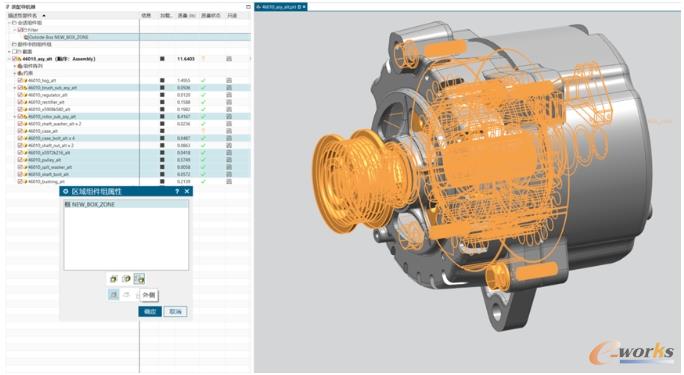
Task: Collapse the 46010_asy_alt assembly root node
Action: click(10, 59)
